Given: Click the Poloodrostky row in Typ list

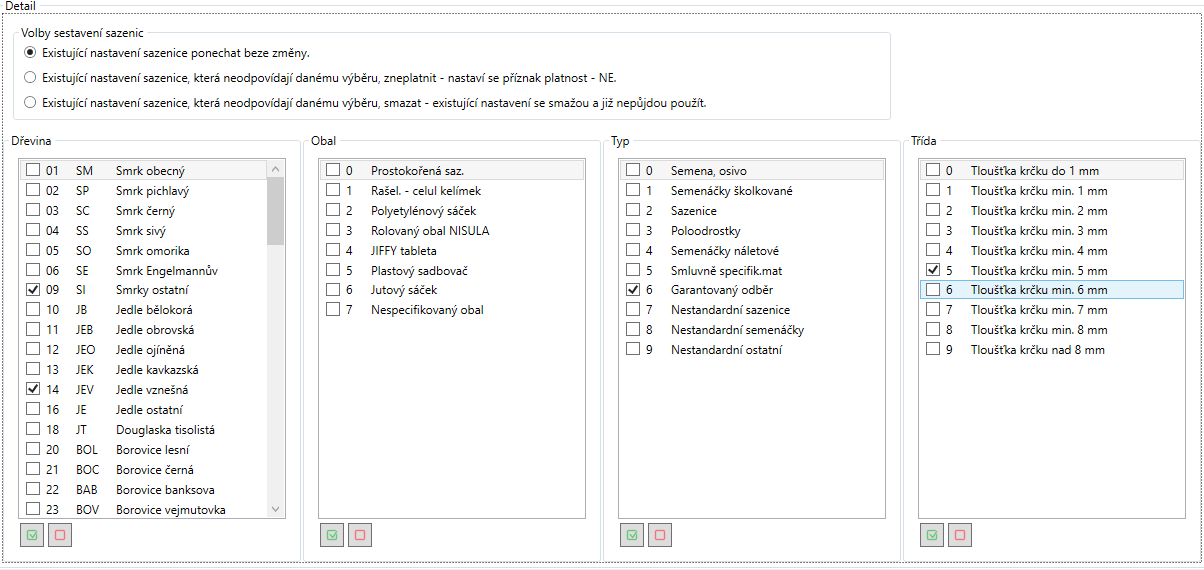Looking at the screenshot, I should [705, 231].
